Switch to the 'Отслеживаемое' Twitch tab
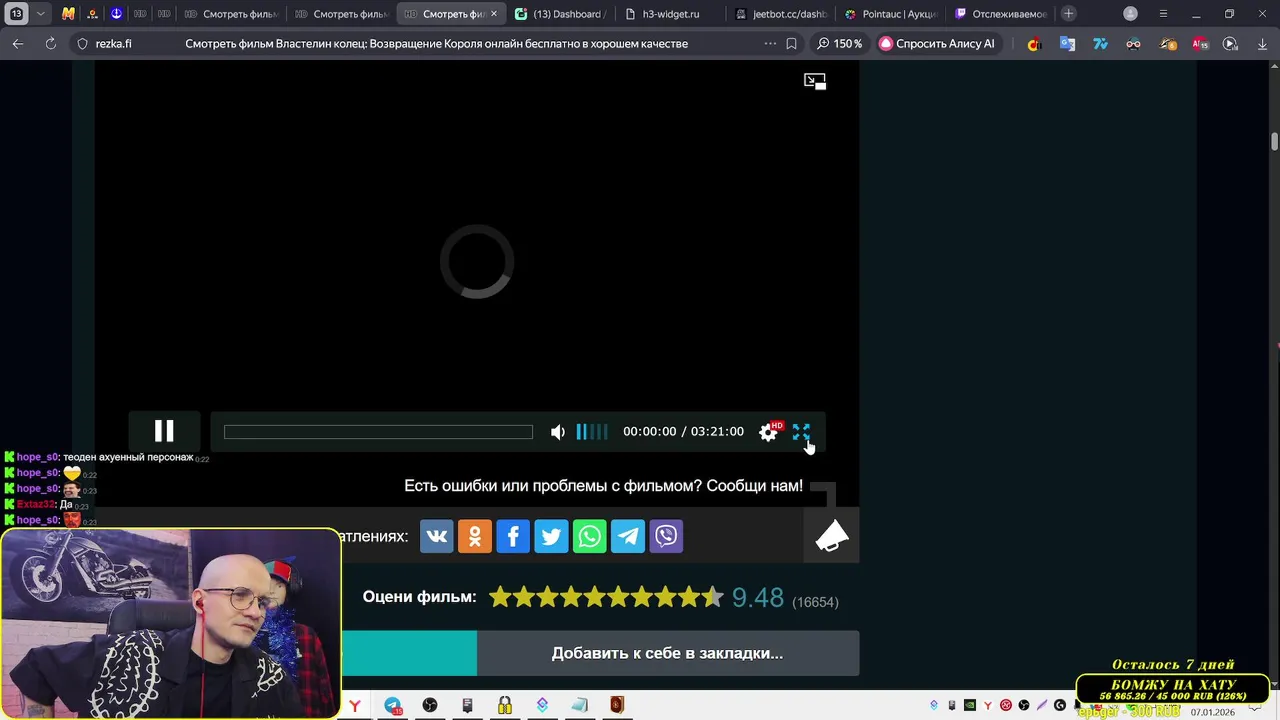The image size is (1280, 720). click(1000, 14)
